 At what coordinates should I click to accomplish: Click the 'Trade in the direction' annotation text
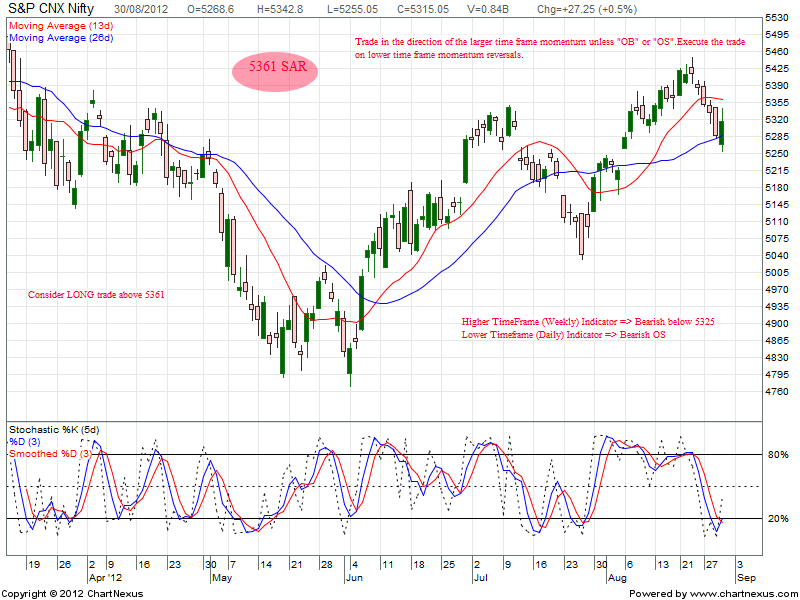[550, 48]
